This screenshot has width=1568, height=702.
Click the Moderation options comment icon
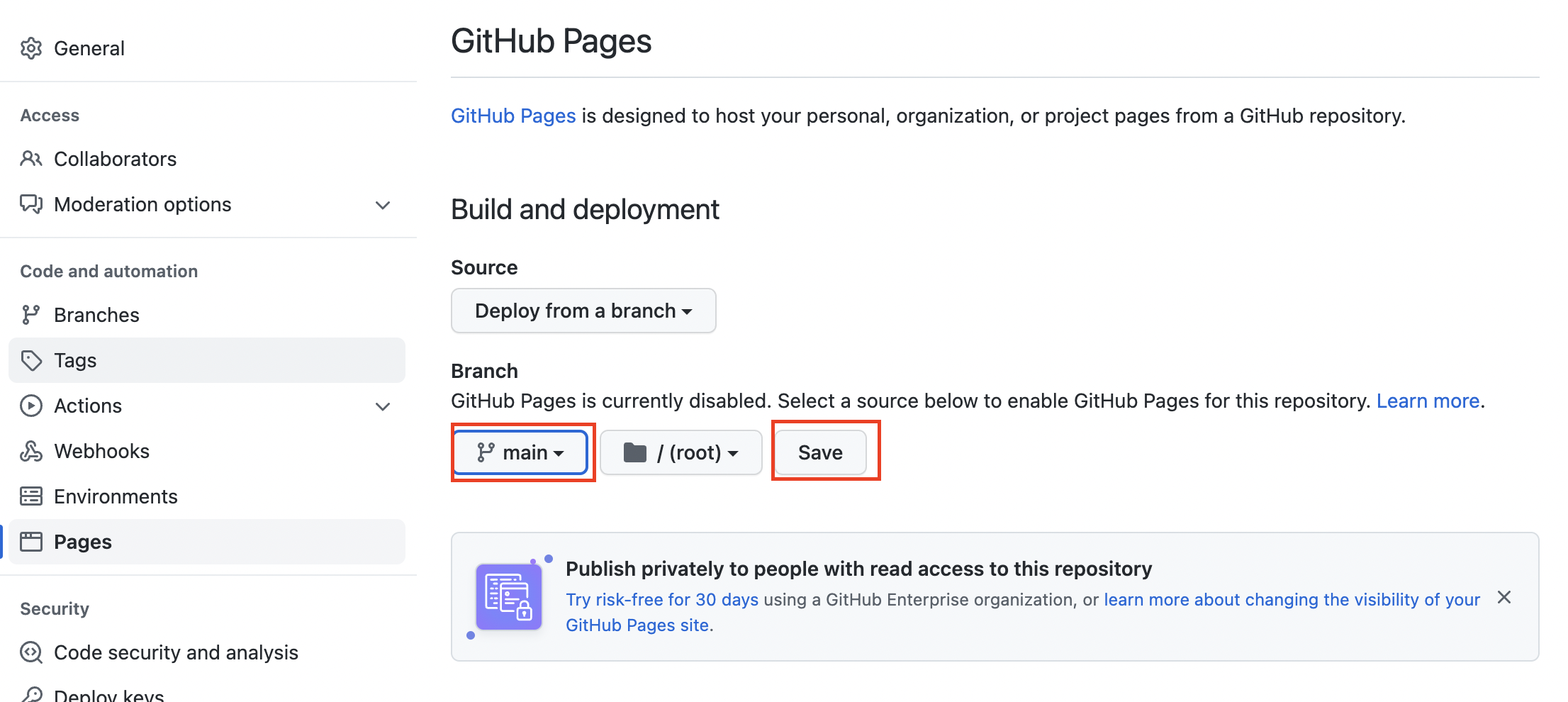tap(31, 204)
